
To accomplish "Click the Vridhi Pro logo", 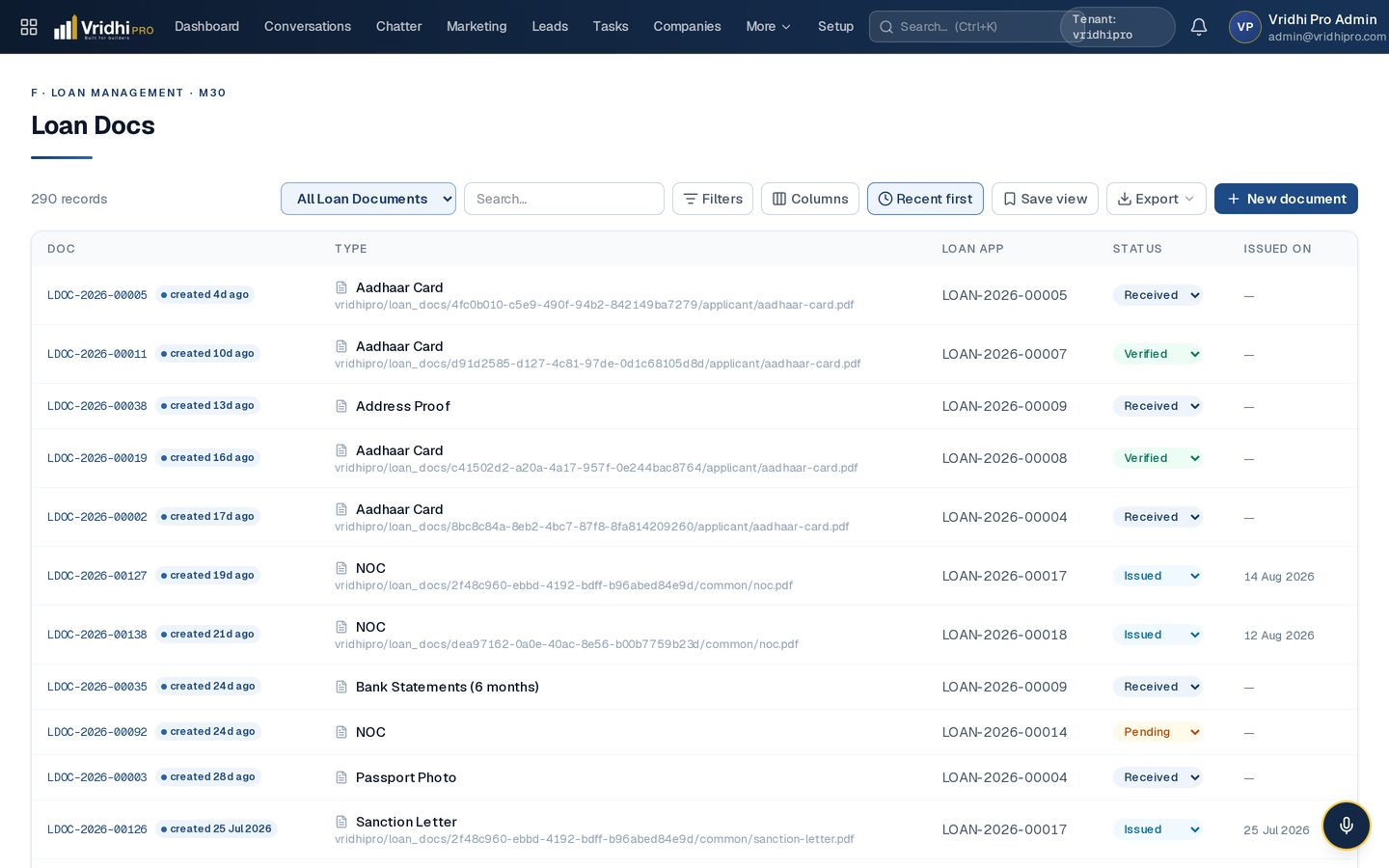I will pyautogui.click(x=103, y=27).
